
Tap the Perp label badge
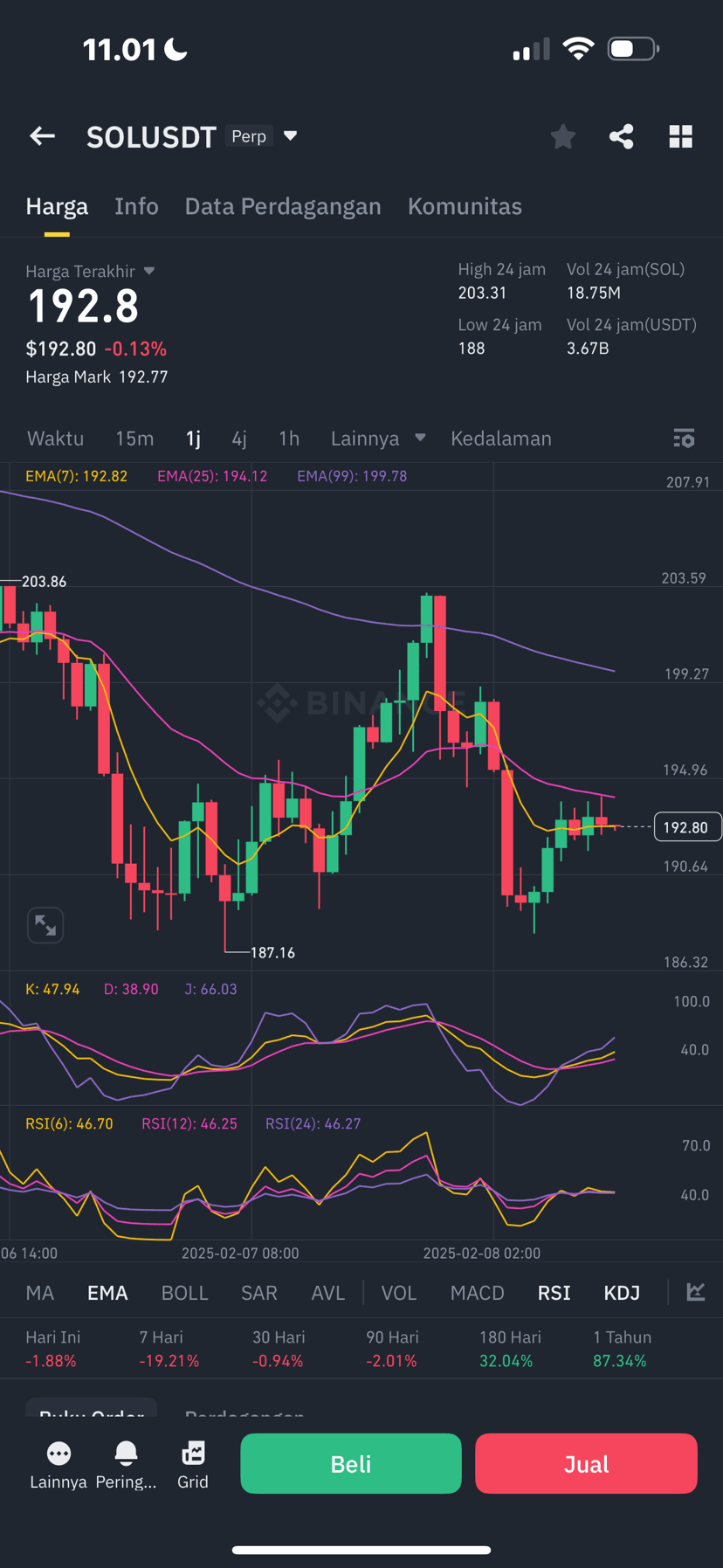pos(249,136)
